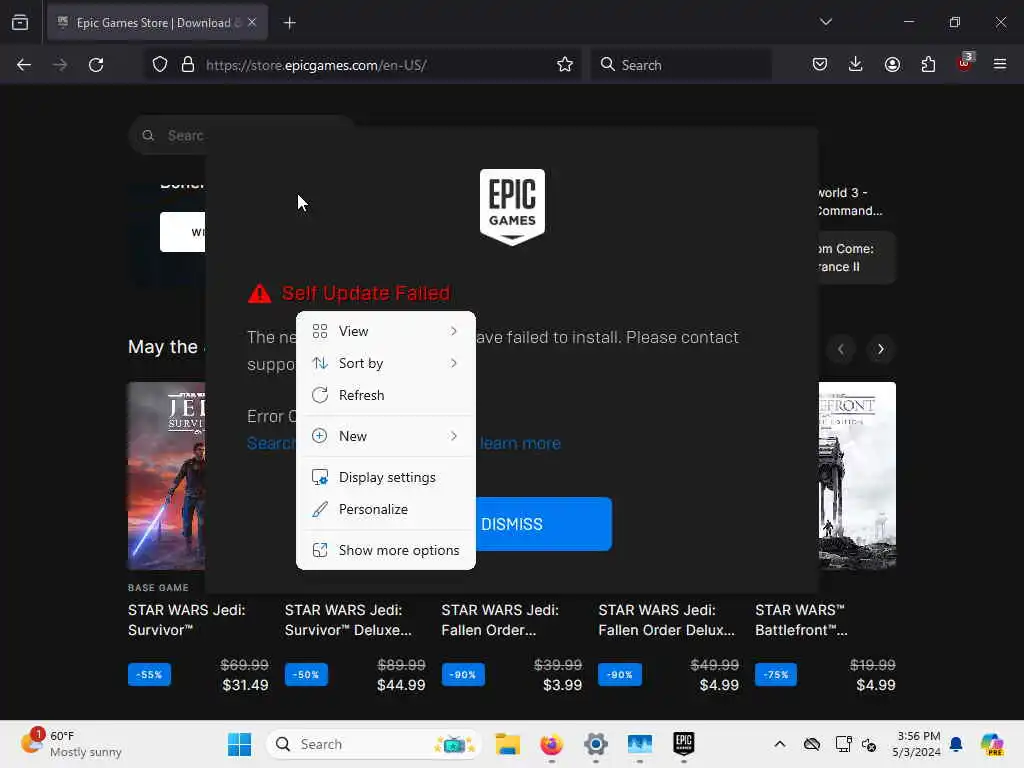Click the -75% discount badge
1024x768 pixels.
[x=776, y=675]
